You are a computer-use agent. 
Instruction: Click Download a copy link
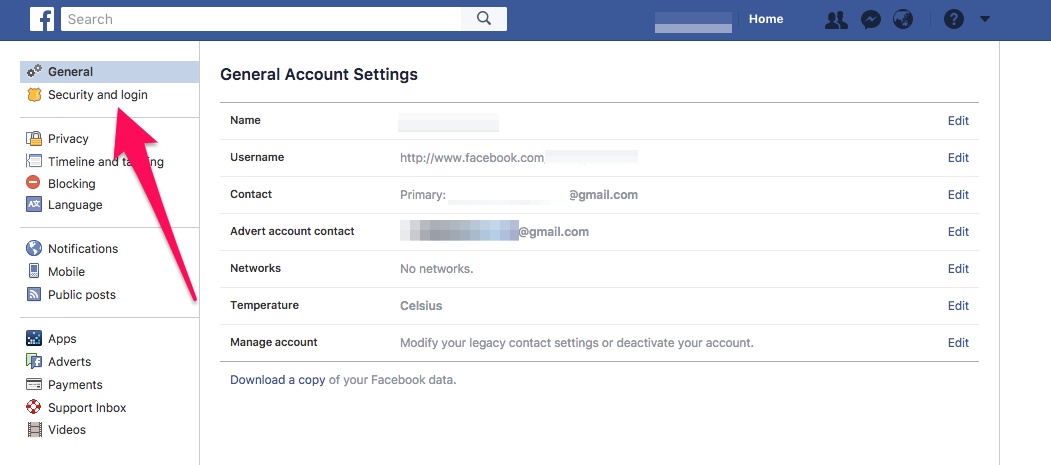pyautogui.click(x=277, y=380)
